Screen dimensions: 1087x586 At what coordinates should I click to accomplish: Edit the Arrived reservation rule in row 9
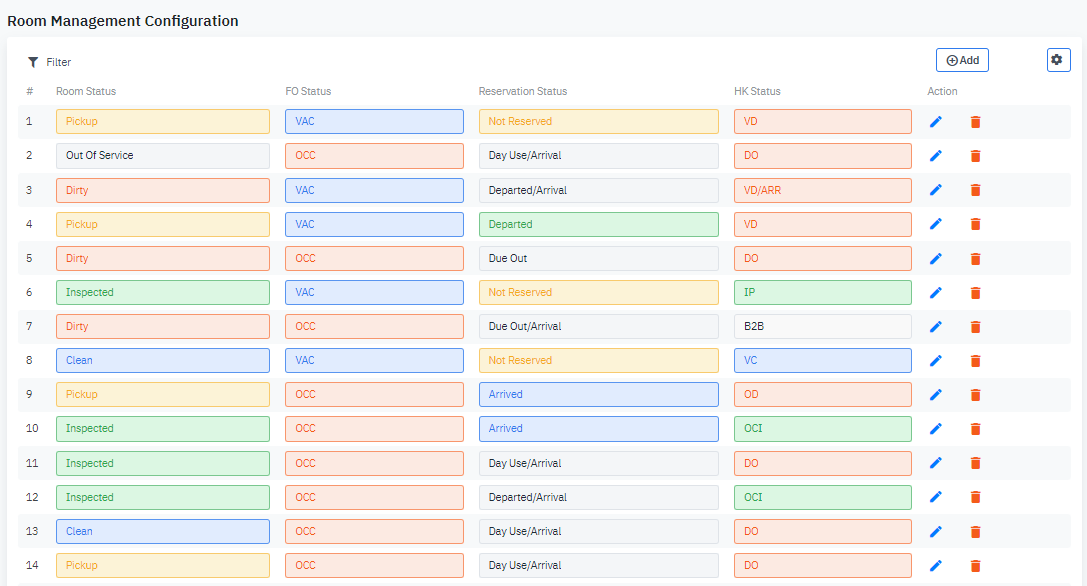[x=936, y=394]
